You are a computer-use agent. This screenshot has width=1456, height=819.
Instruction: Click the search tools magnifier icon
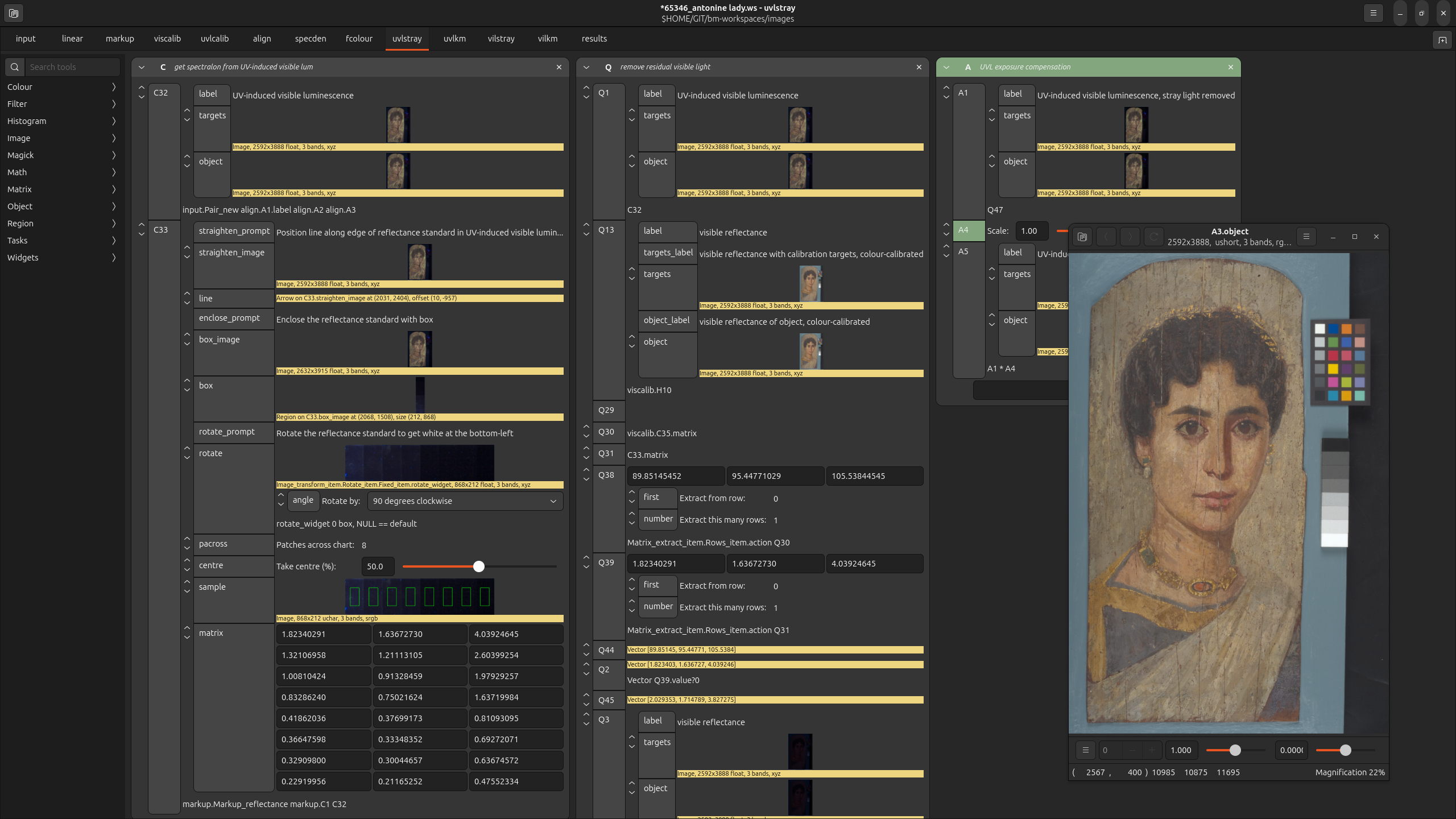[15, 67]
